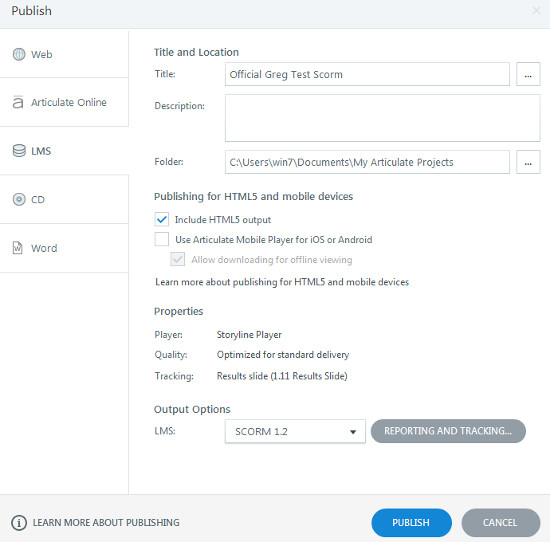Uncheck Include HTML5 output
This screenshot has width=550, height=542.
coord(162,219)
